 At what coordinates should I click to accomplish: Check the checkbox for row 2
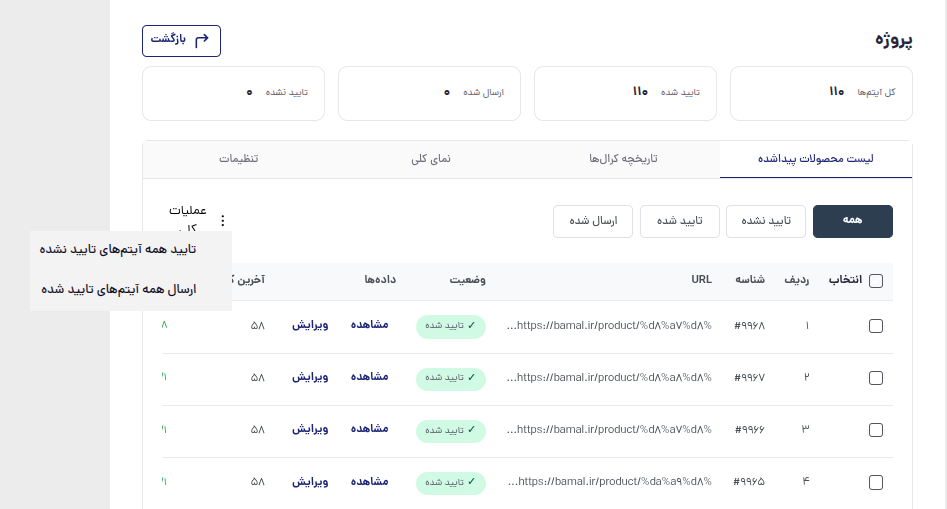pyautogui.click(x=876, y=378)
